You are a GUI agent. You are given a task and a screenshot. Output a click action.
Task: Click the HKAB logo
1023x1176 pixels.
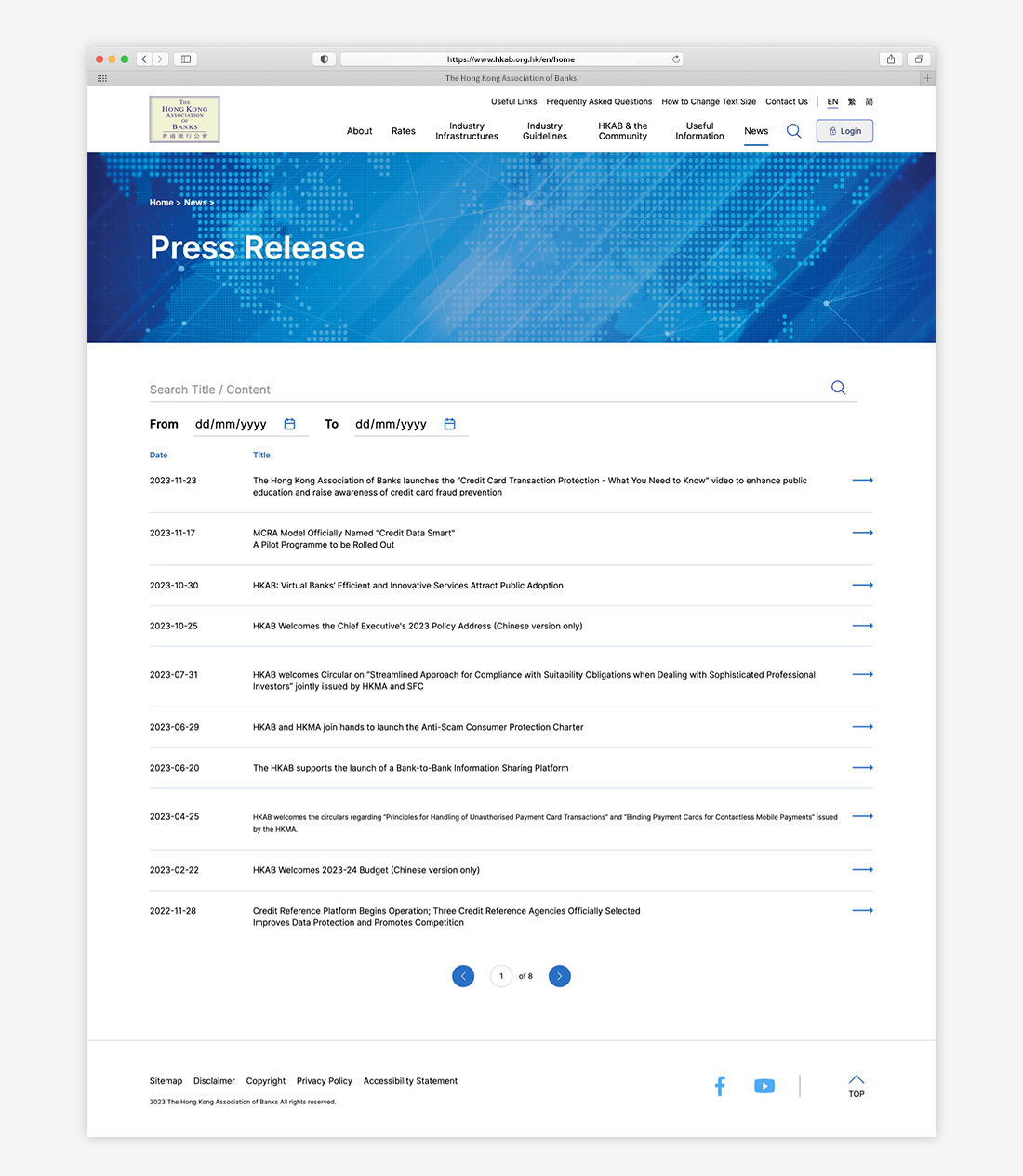click(x=184, y=119)
